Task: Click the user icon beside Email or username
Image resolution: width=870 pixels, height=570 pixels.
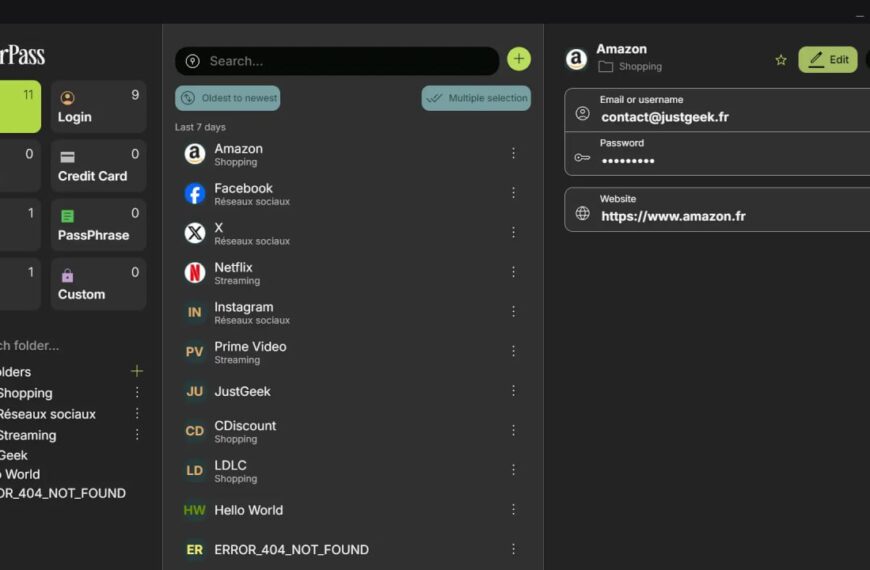Action: point(583,113)
